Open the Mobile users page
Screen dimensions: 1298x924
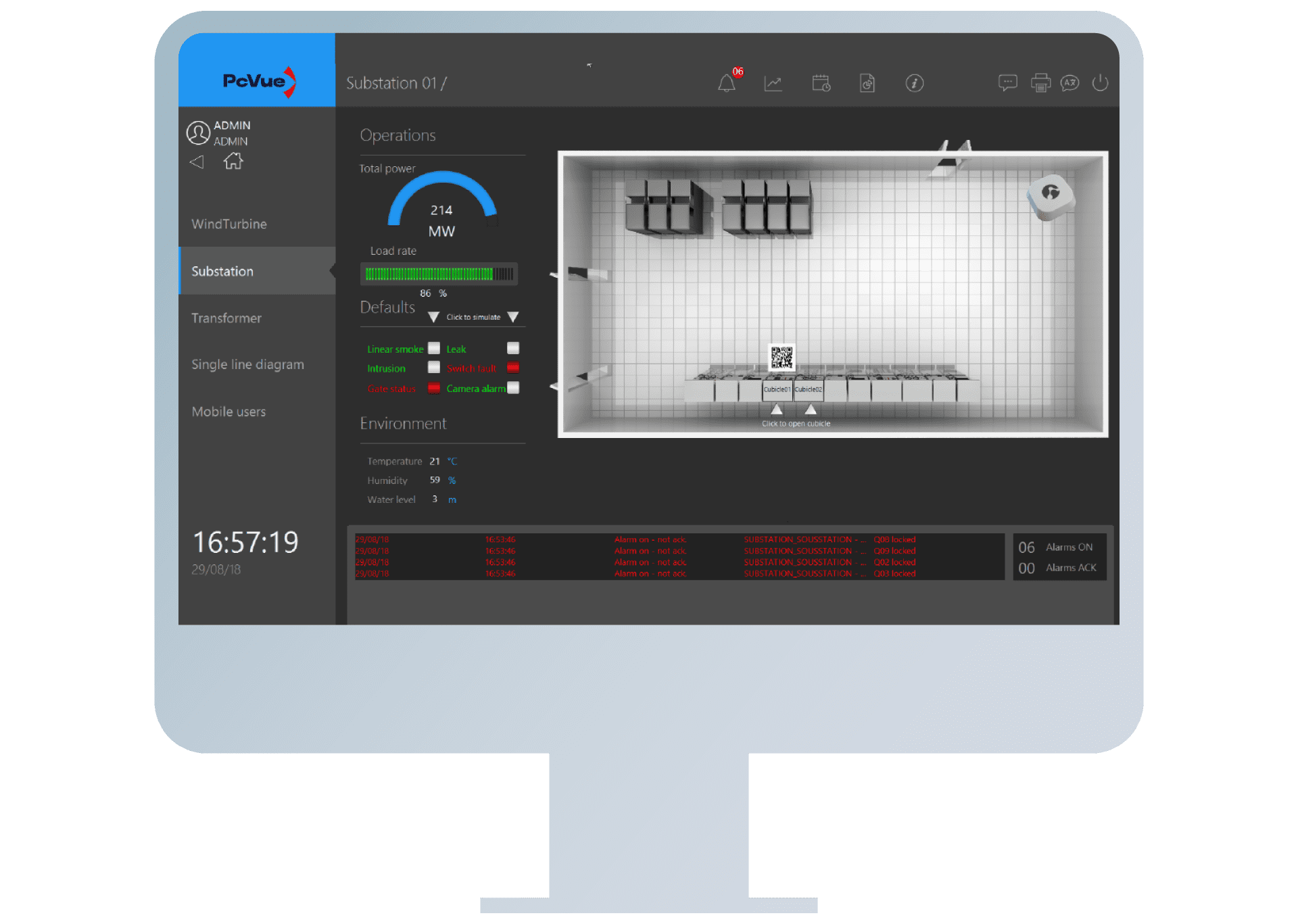[229, 412]
